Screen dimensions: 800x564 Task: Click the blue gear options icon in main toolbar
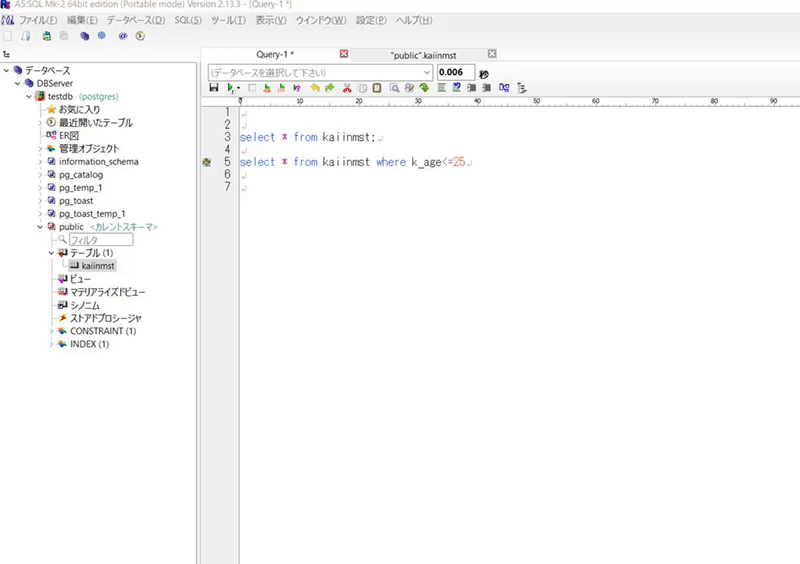[102, 36]
